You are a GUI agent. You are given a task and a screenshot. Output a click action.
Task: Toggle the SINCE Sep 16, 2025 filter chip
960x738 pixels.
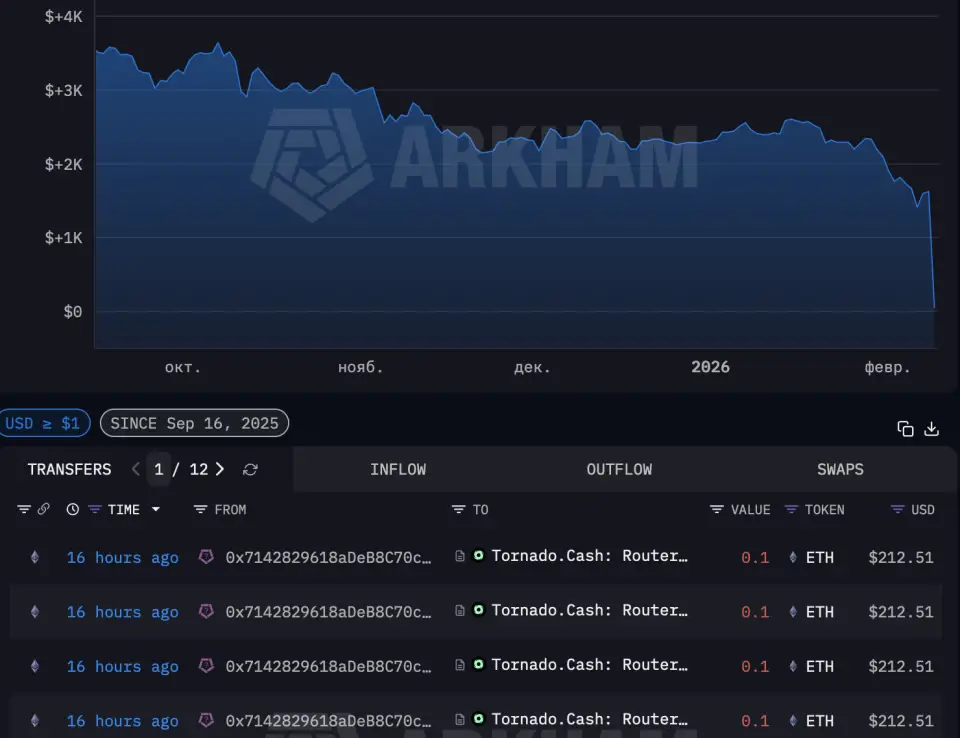[x=194, y=423]
